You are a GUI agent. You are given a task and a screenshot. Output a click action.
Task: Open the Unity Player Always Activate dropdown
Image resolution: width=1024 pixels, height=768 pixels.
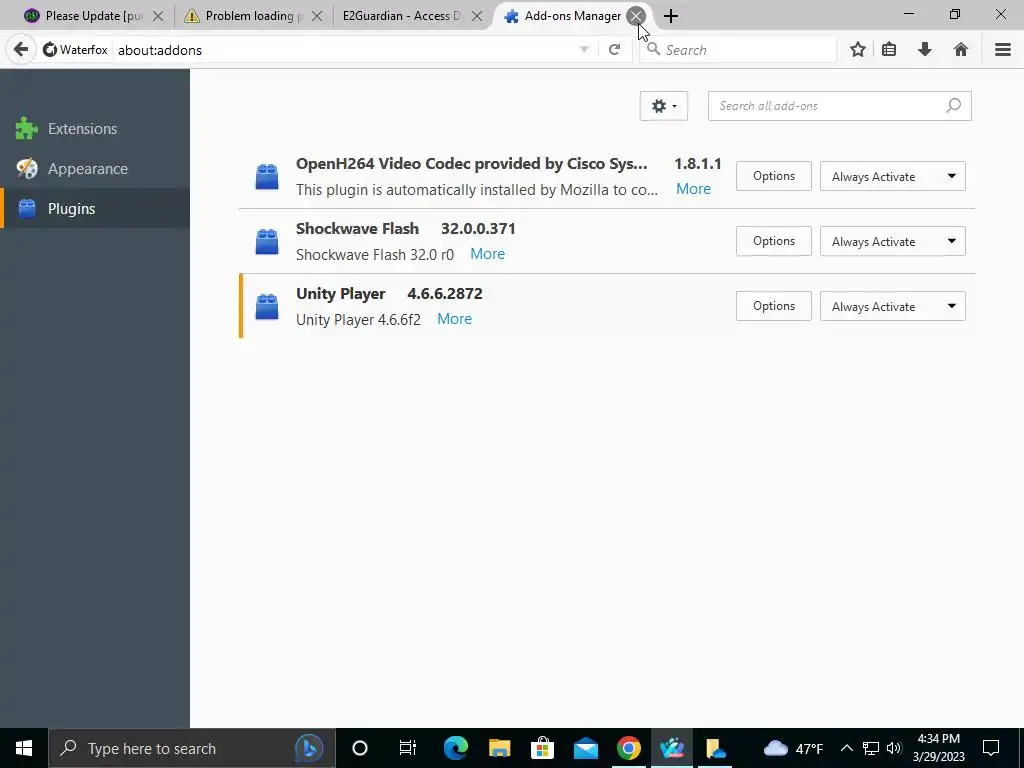pos(893,306)
